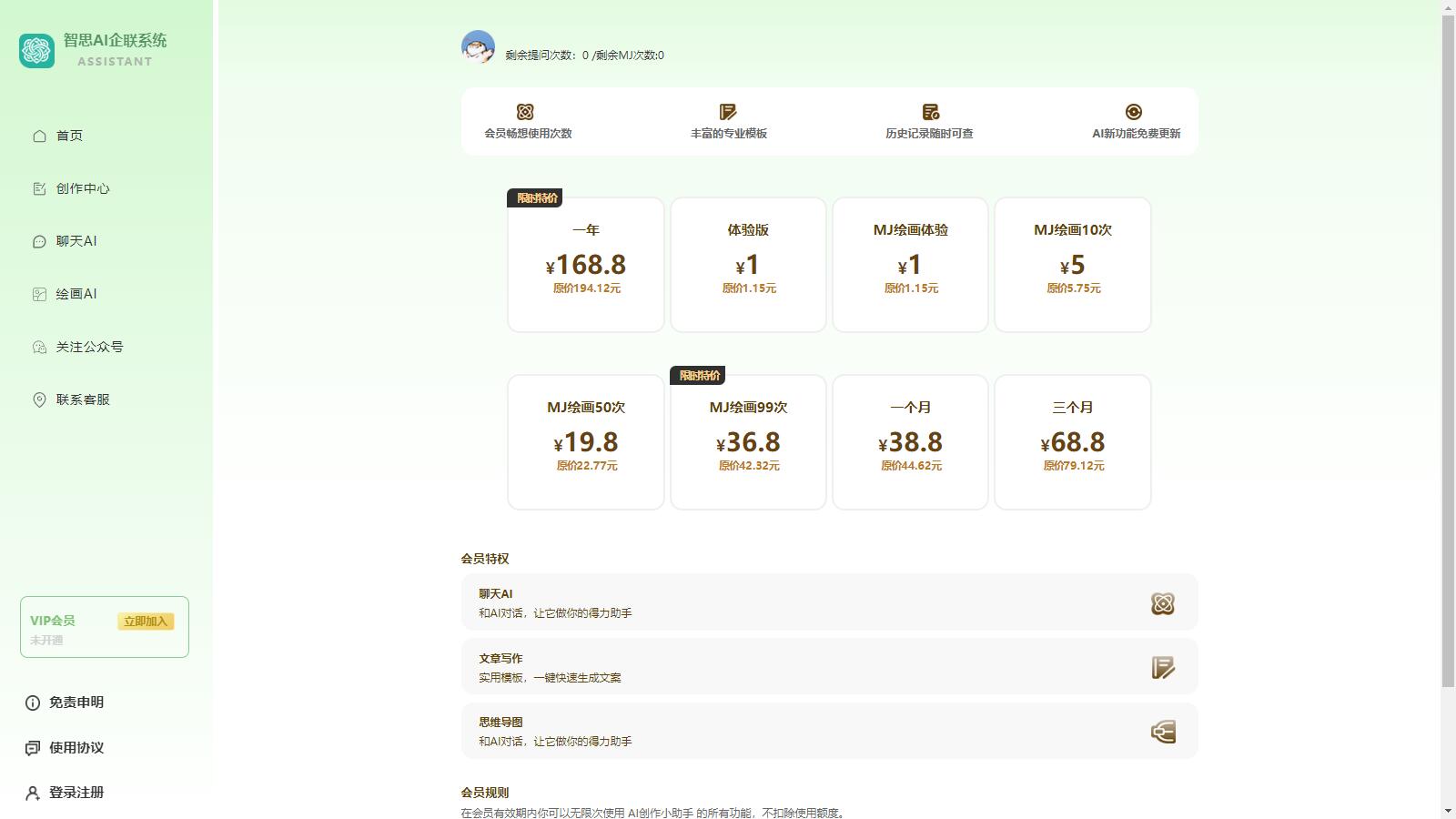
Task: Select the 一年 ¥168.8 membership plan
Action: (x=586, y=265)
